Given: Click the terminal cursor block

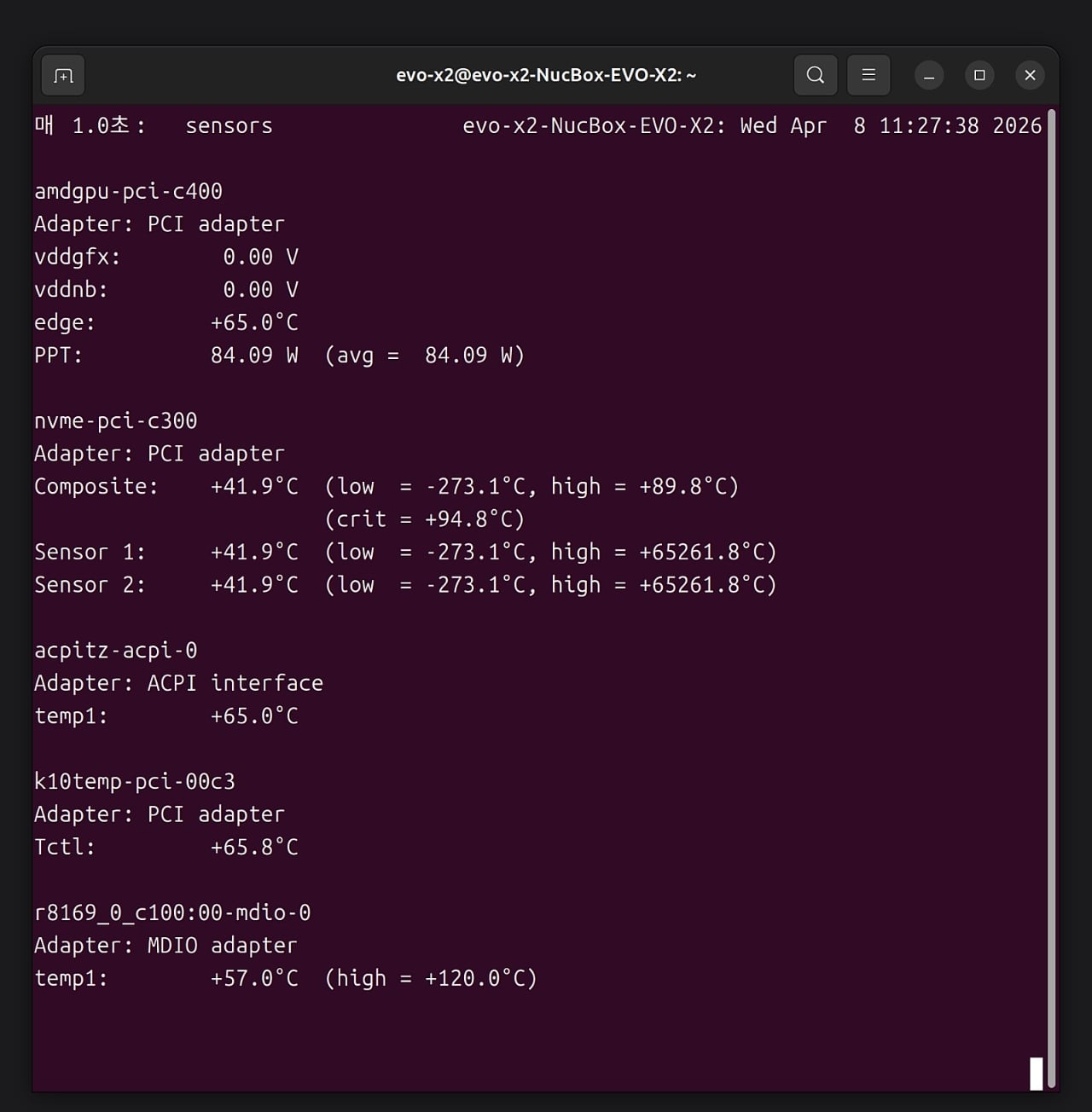Looking at the screenshot, I should point(1037,1074).
